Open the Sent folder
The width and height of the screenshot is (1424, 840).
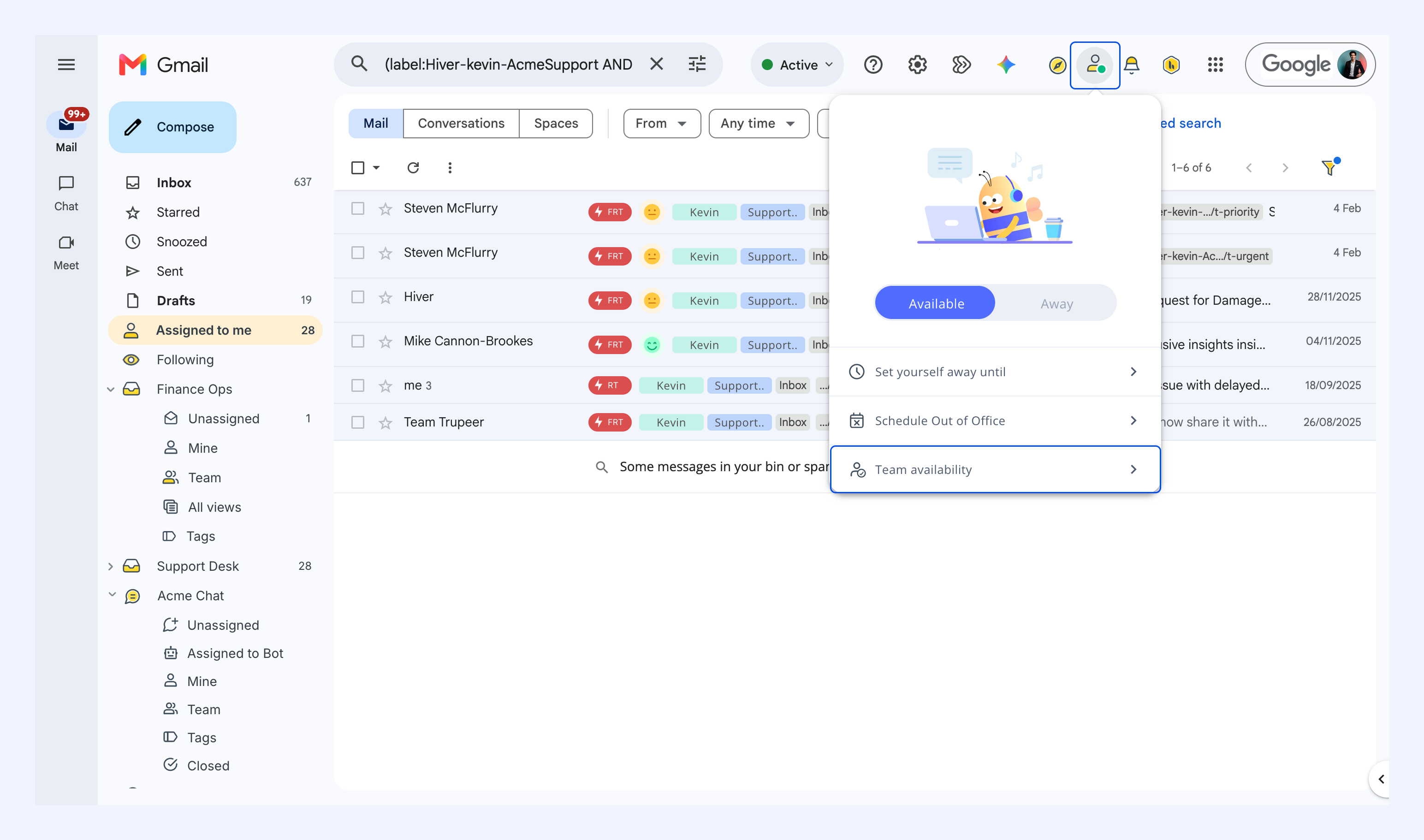216,271
